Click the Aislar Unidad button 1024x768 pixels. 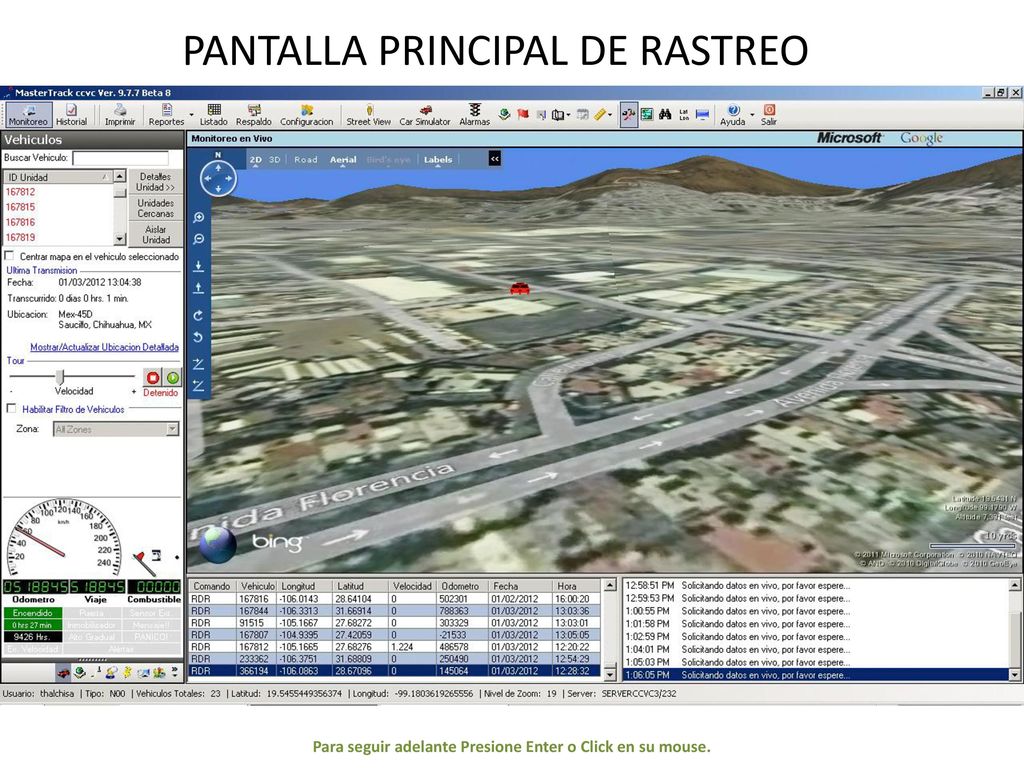155,234
